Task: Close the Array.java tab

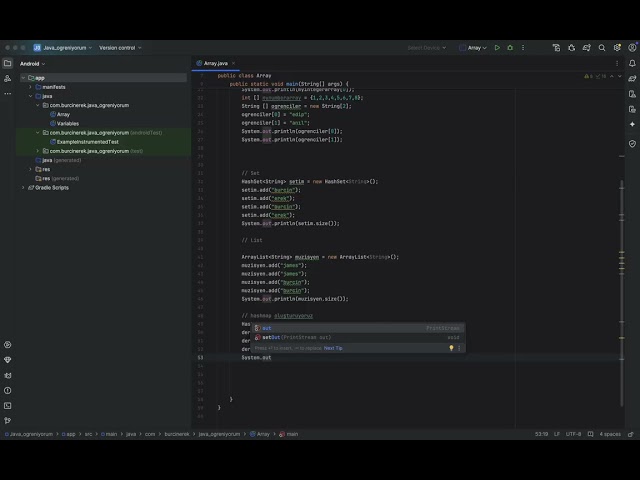Action: coord(233,63)
